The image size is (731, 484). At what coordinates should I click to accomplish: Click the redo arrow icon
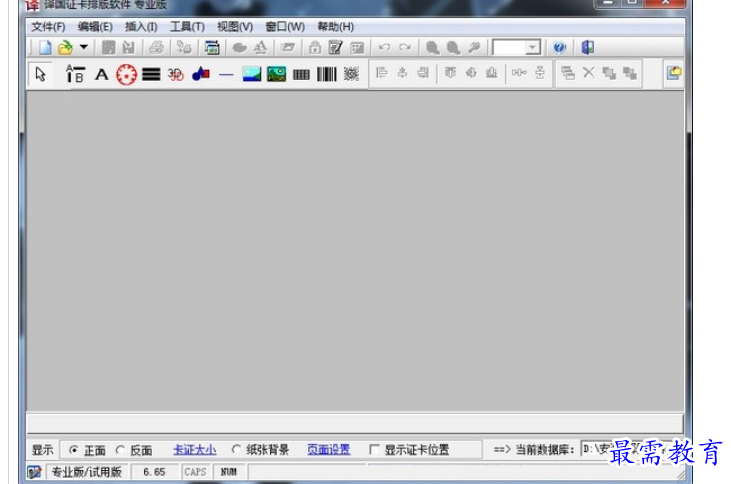[405, 47]
